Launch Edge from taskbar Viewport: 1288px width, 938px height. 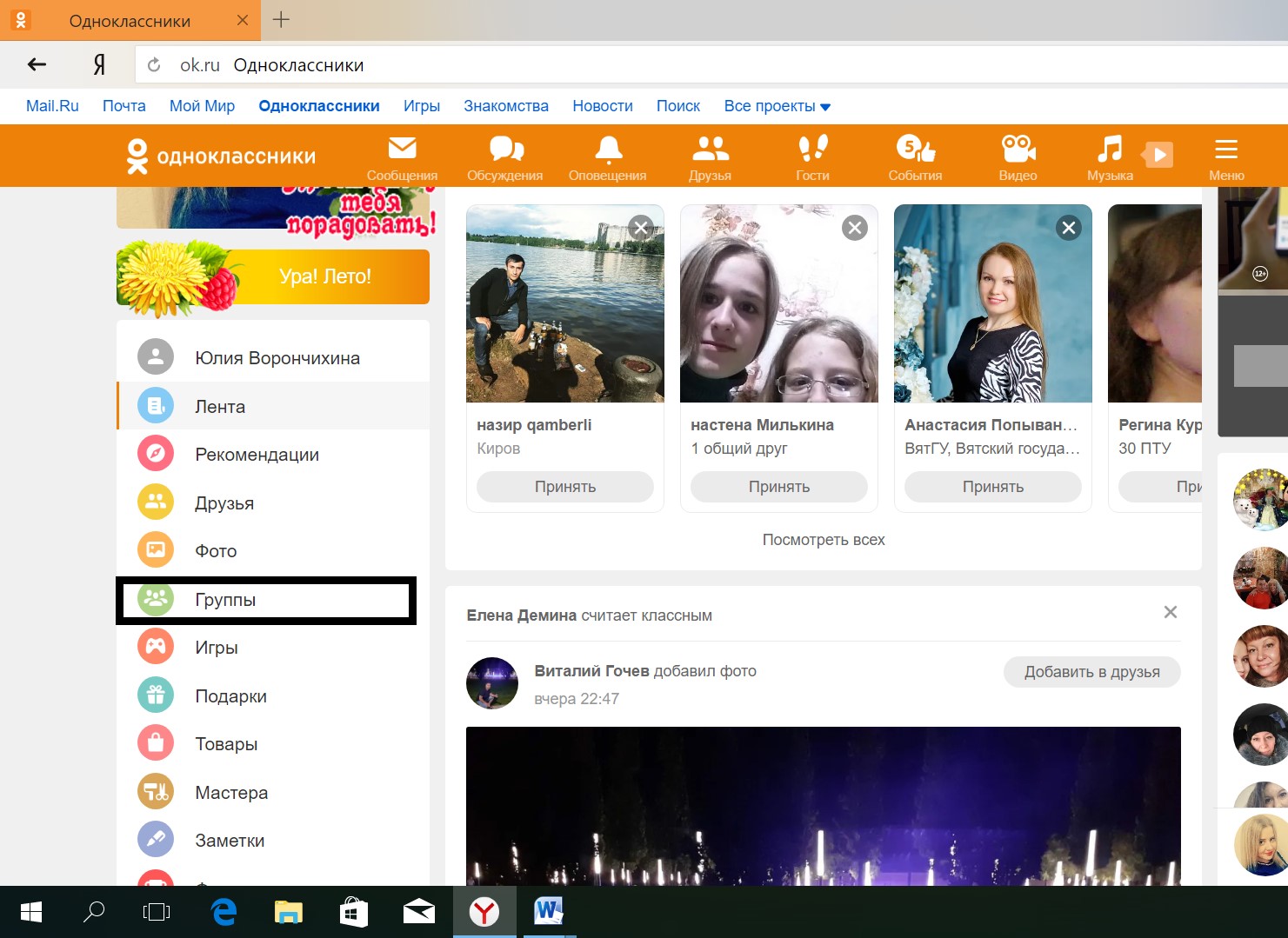click(x=224, y=912)
